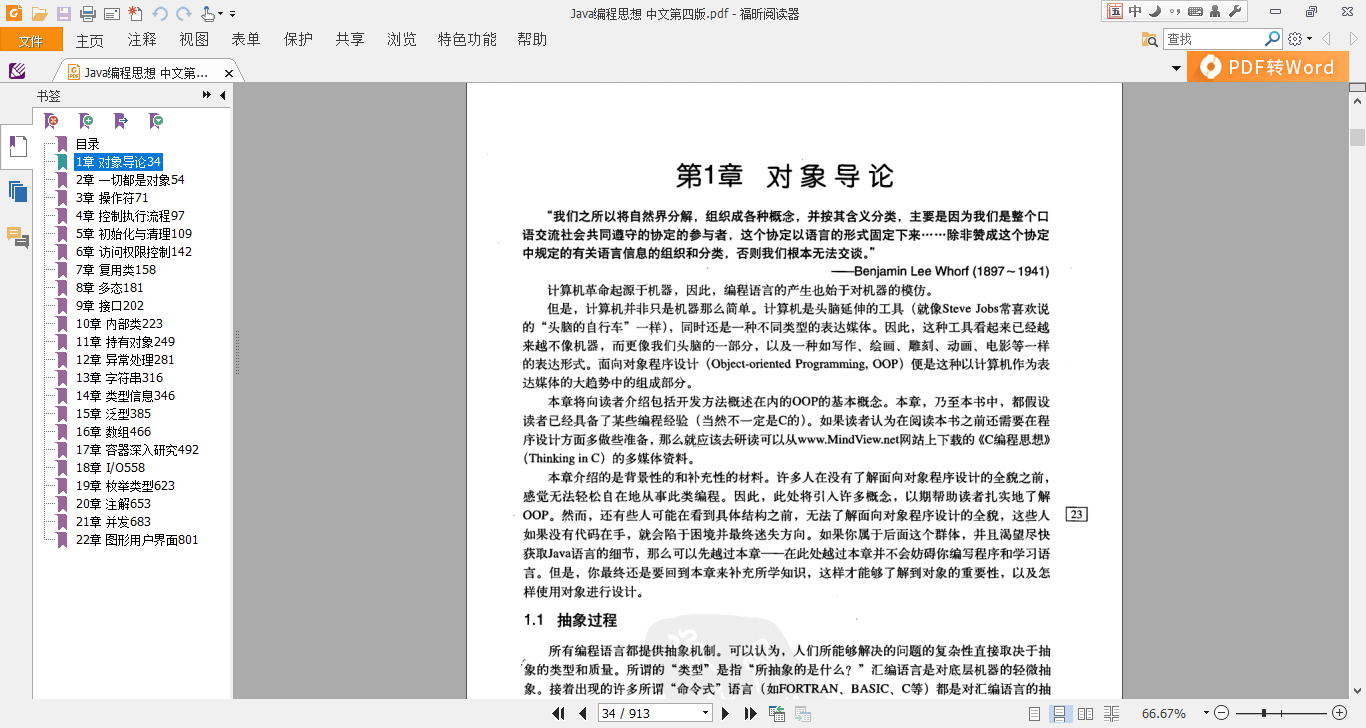Click the PDF转Word button

pos(1267,67)
